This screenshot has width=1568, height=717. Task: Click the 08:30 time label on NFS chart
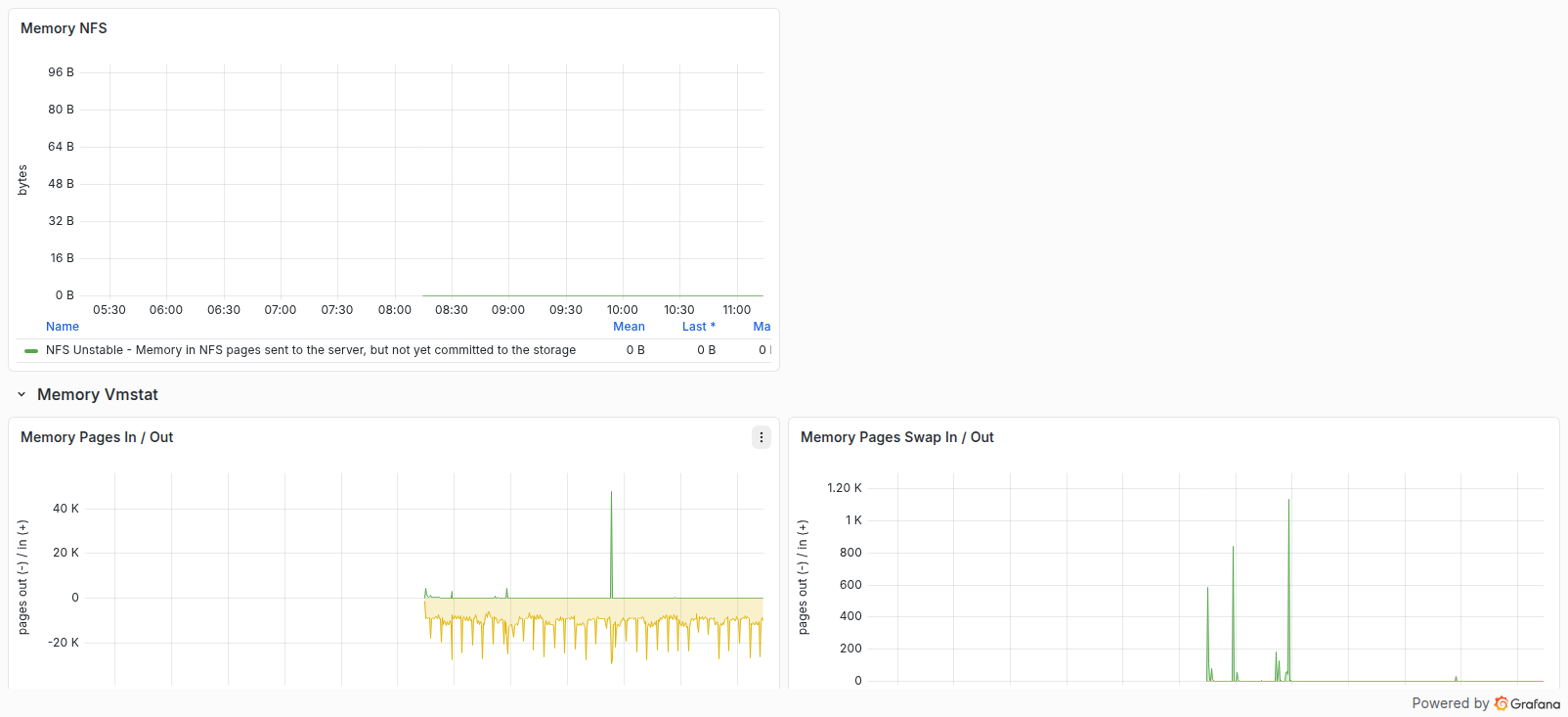[x=452, y=310]
